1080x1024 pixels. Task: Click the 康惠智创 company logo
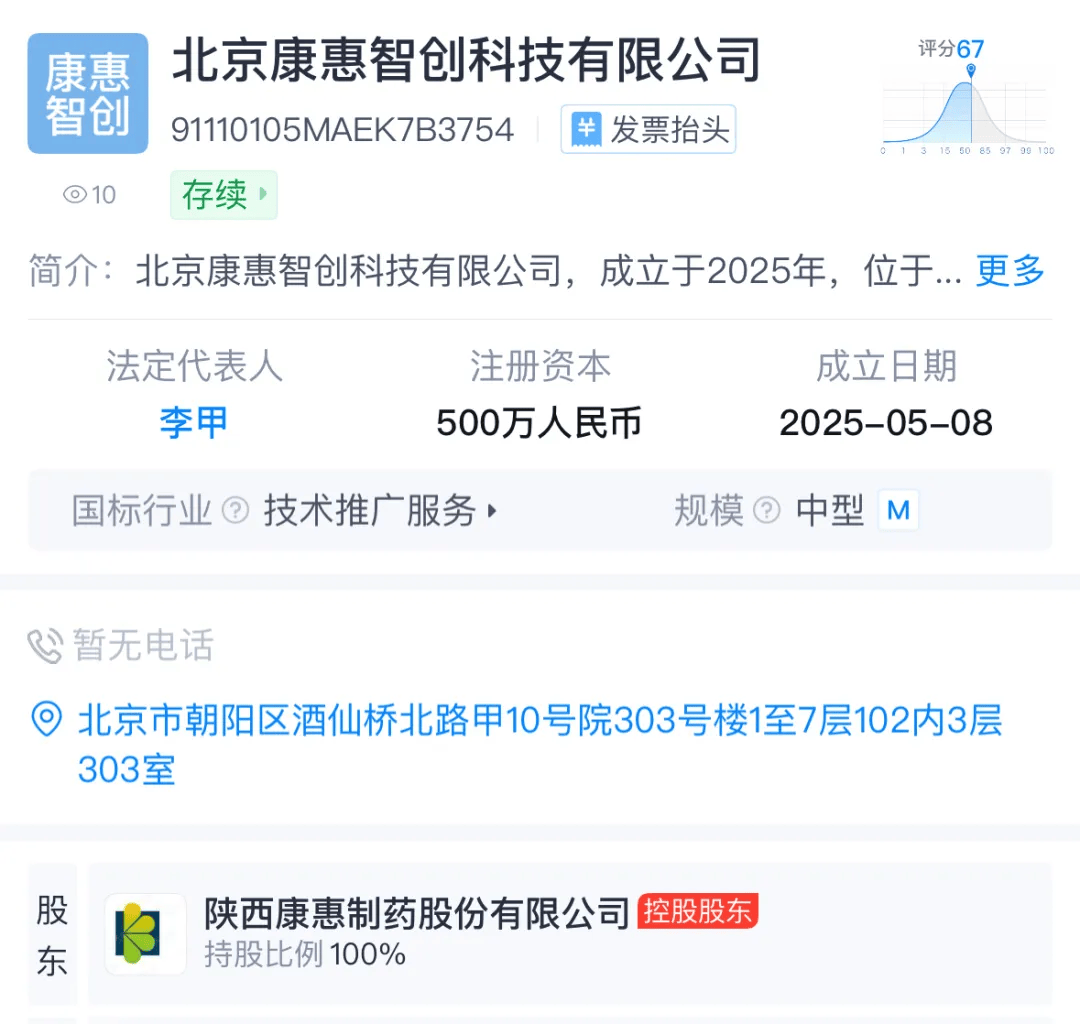(87, 93)
